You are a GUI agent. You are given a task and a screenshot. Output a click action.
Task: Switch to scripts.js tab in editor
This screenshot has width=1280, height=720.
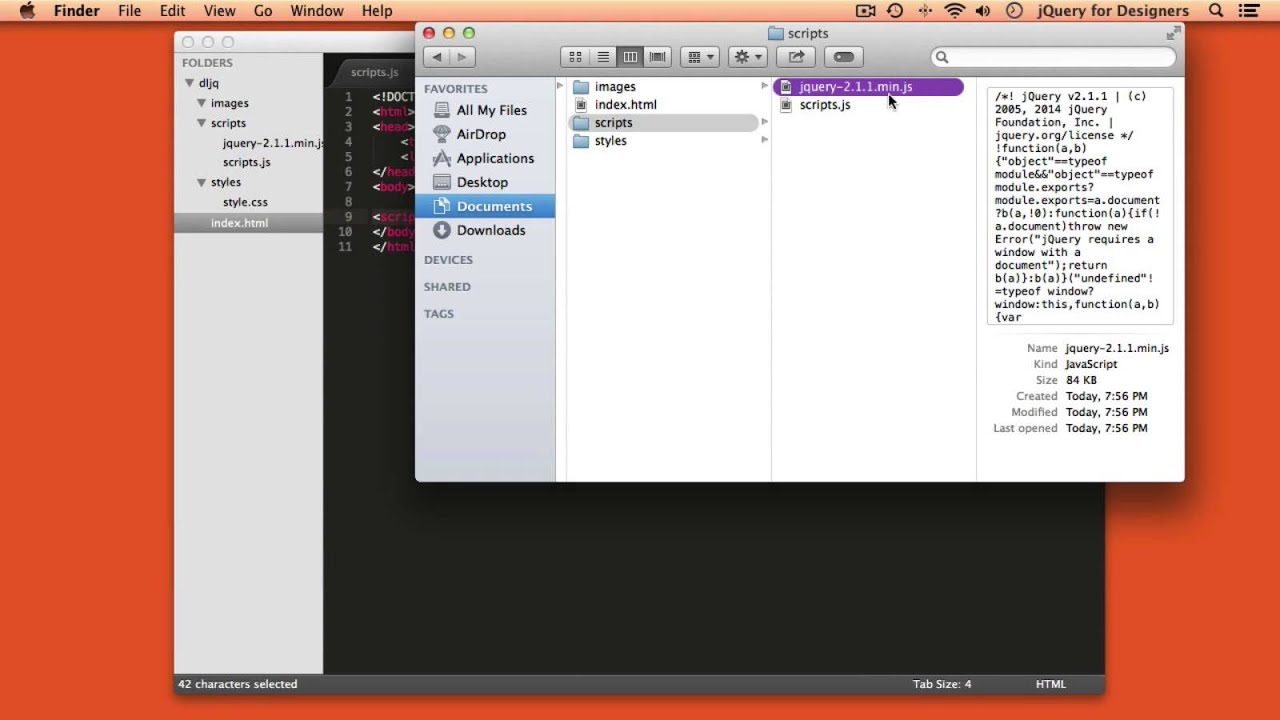375,72
